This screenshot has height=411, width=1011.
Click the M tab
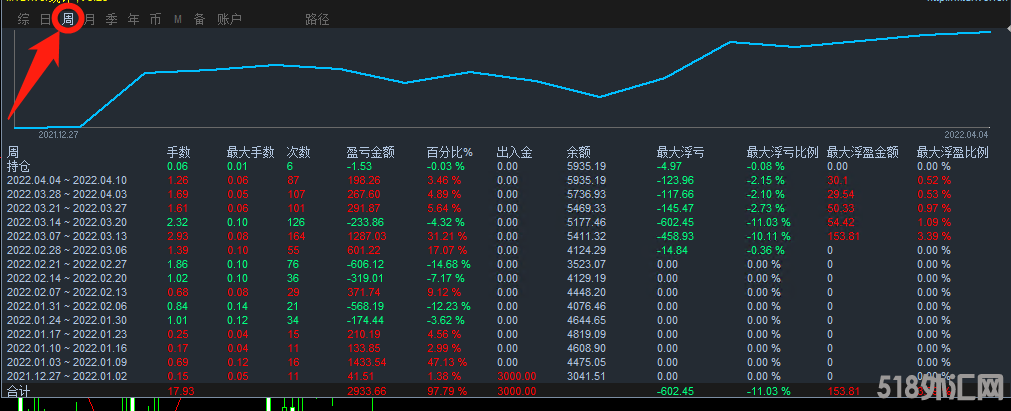pos(177,19)
